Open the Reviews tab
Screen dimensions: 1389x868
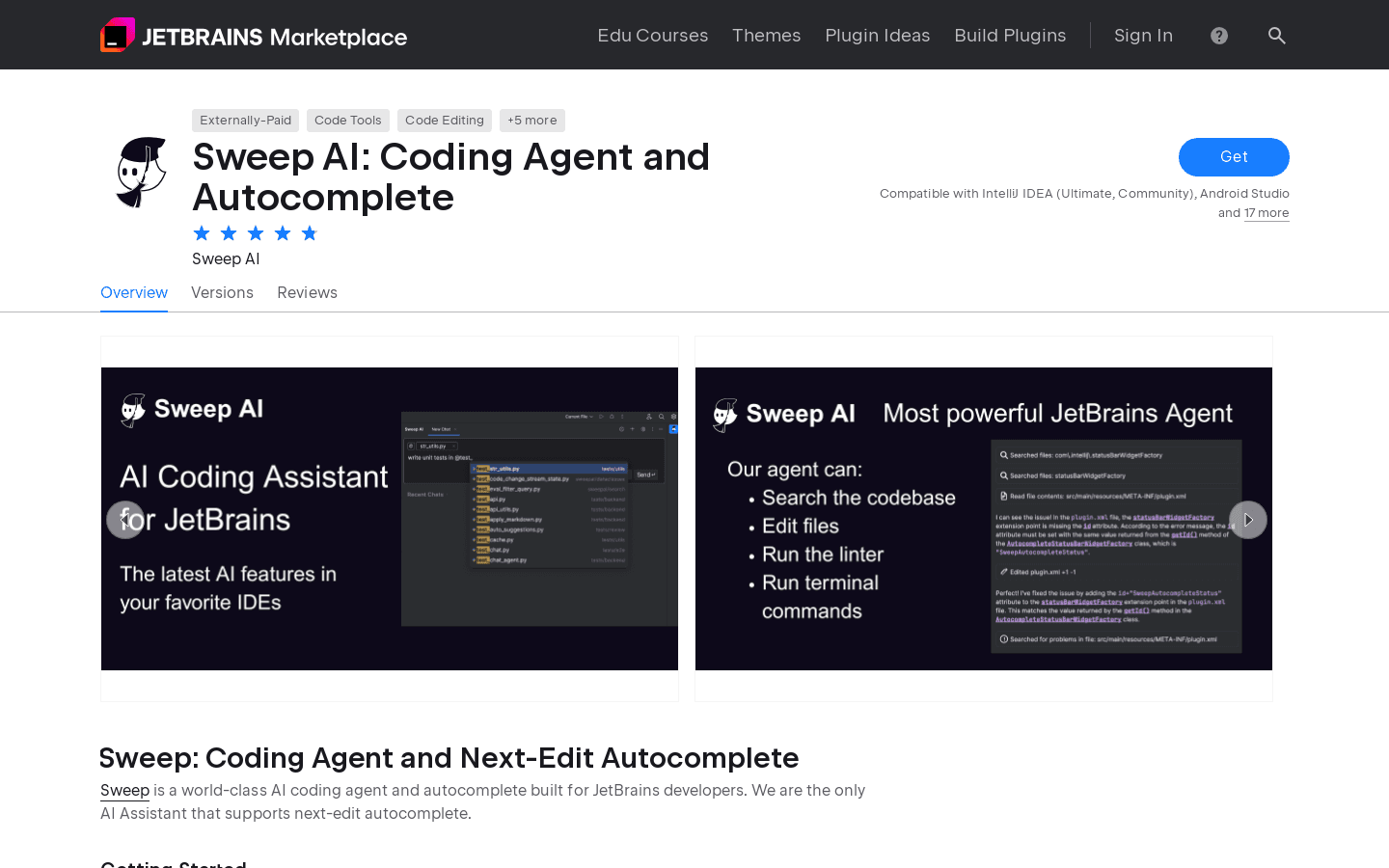tap(307, 292)
